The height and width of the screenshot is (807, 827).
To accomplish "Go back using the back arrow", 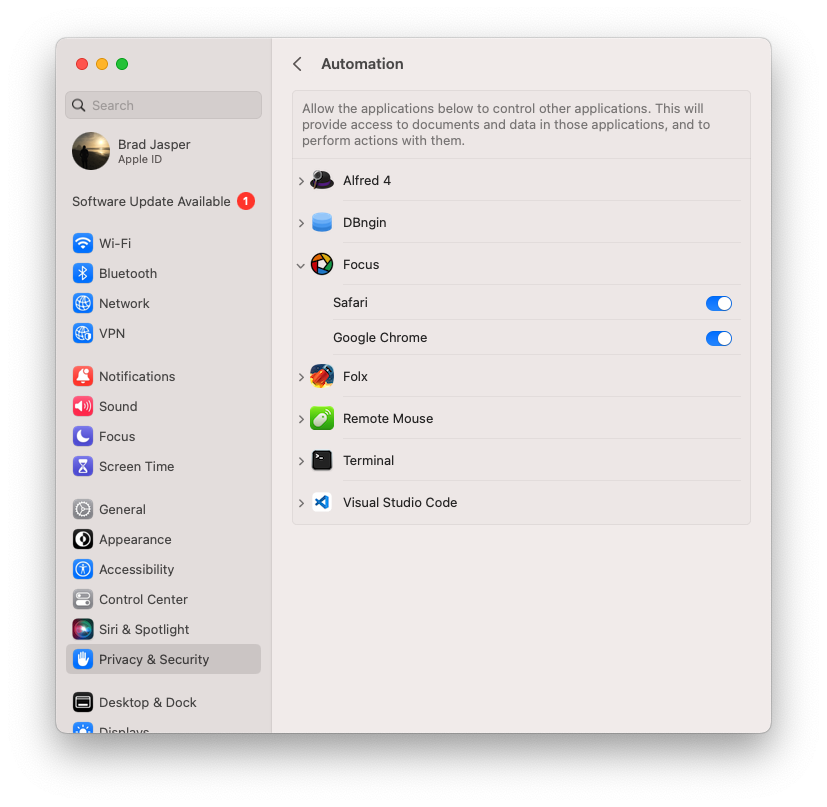I will point(297,64).
